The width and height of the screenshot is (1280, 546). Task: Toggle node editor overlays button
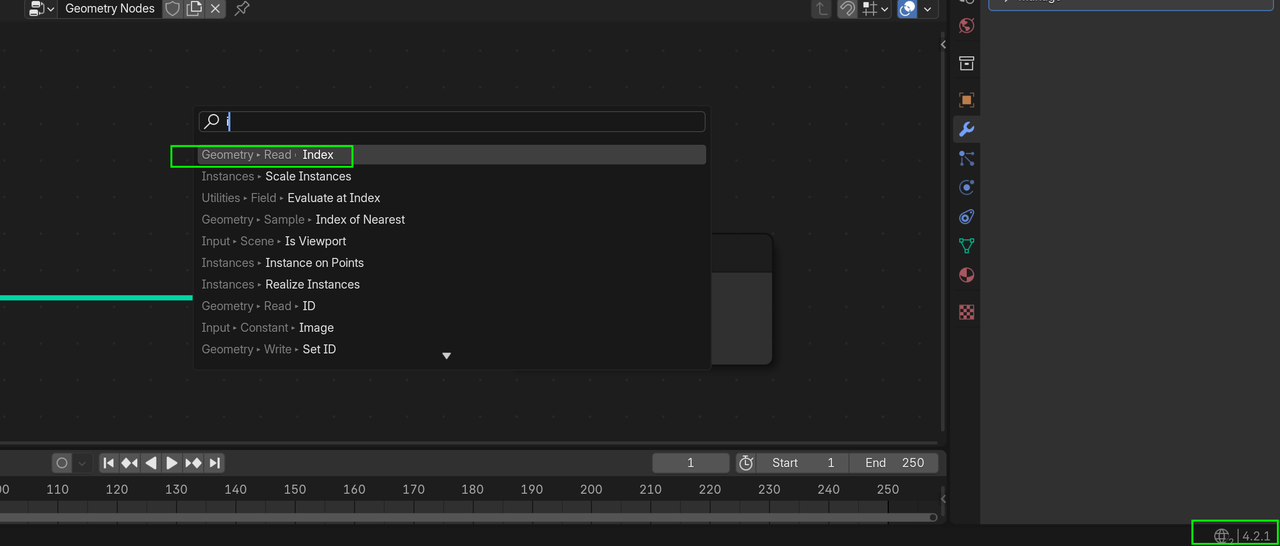click(908, 9)
